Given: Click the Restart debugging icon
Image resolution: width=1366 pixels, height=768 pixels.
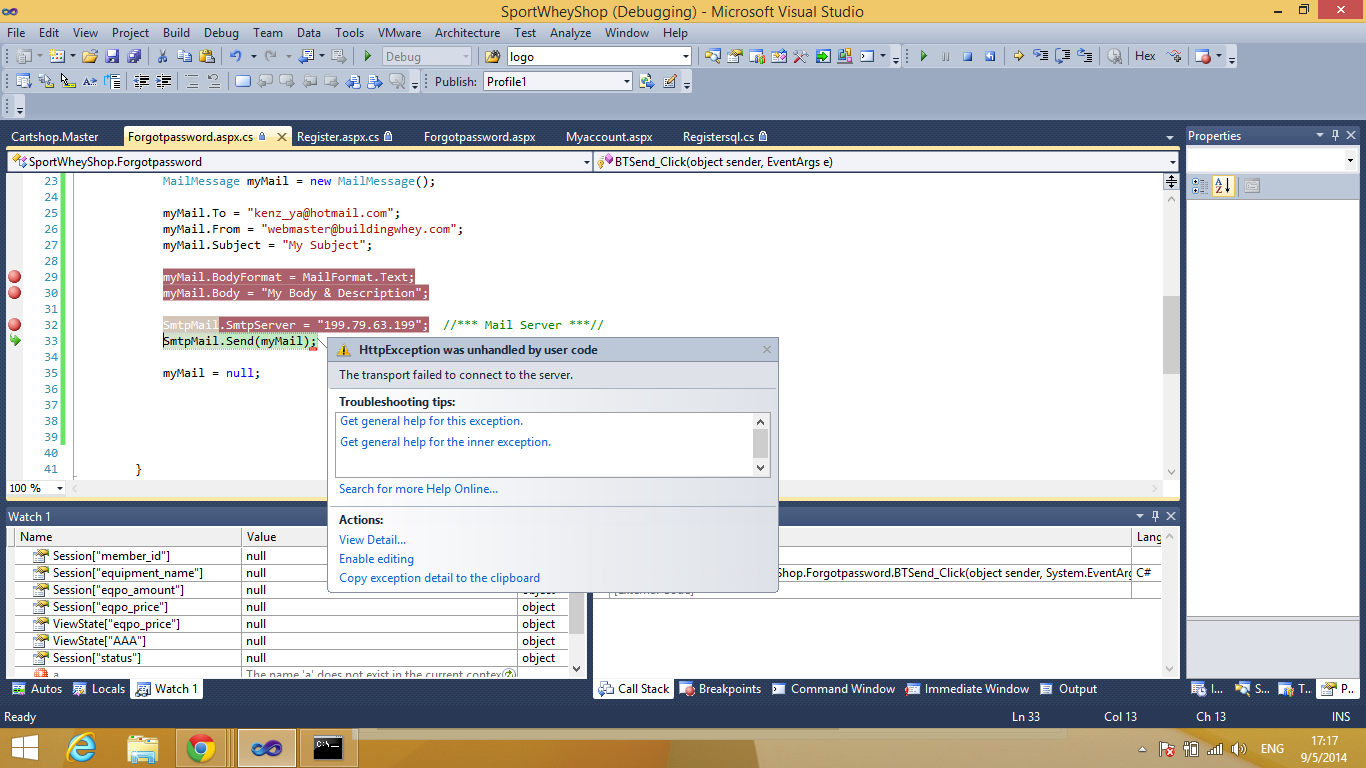Looking at the screenshot, I should pyautogui.click(x=989, y=57).
